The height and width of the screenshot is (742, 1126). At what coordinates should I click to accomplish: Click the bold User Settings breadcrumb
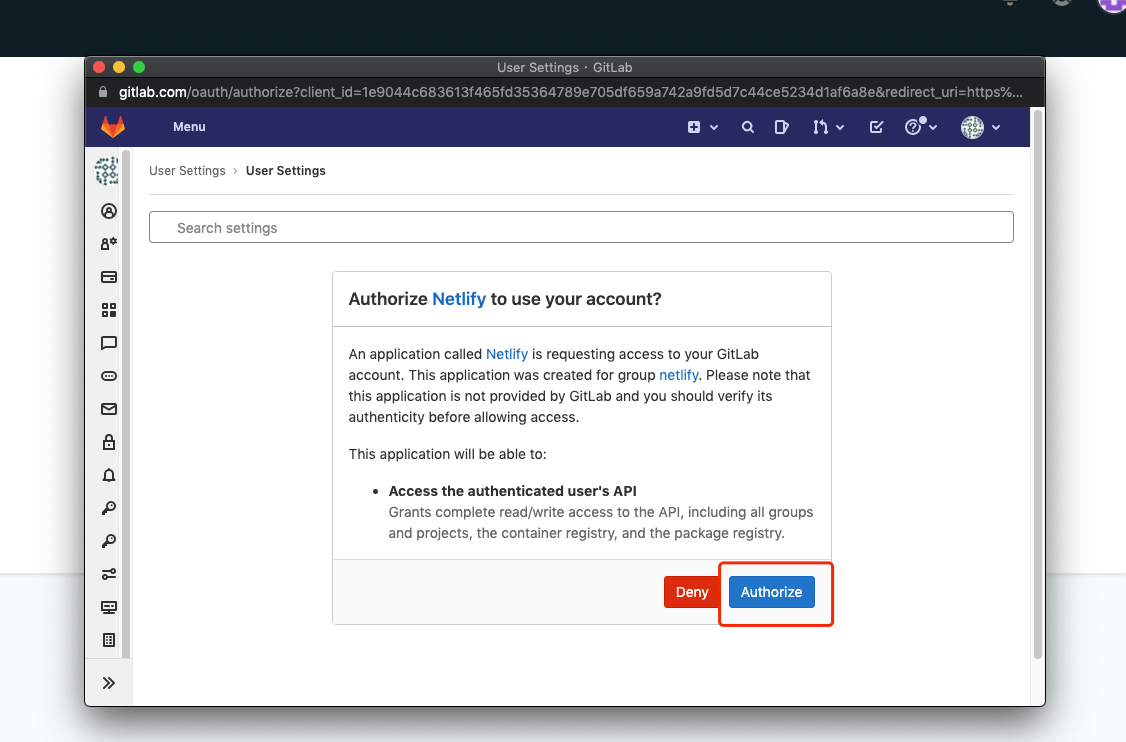click(286, 171)
